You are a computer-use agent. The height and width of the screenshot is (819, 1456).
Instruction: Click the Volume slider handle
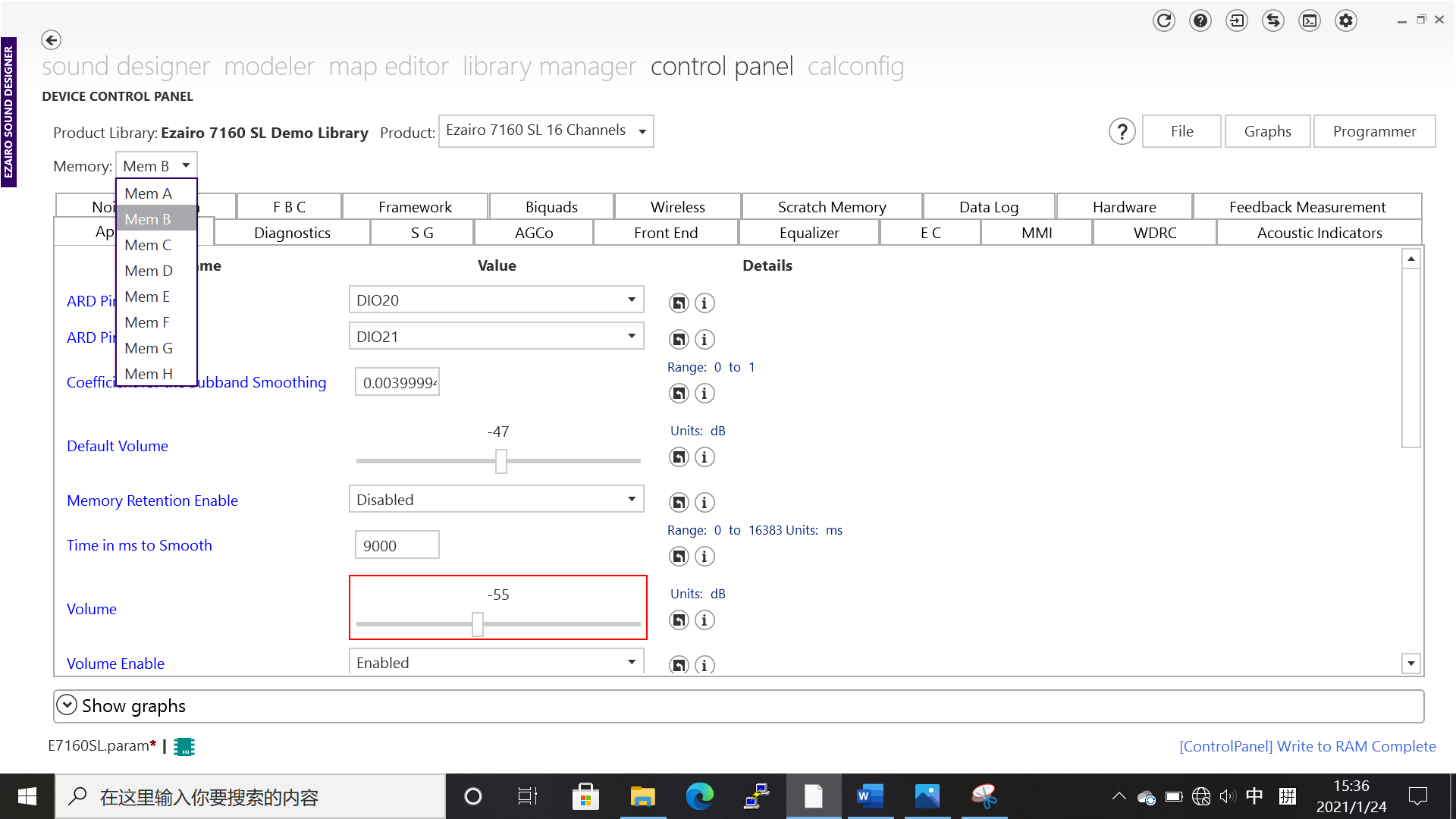[478, 624]
